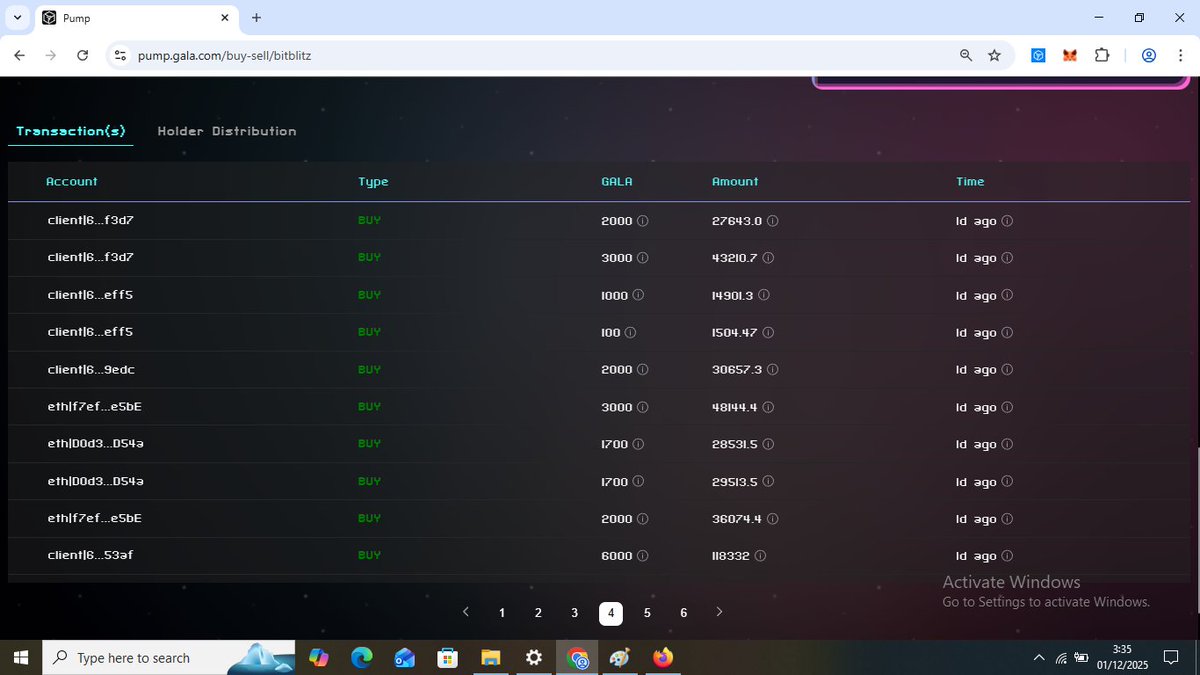Go to transactions page 1
Image resolution: width=1200 pixels, height=675 pixels.
(x=502, y=613)
